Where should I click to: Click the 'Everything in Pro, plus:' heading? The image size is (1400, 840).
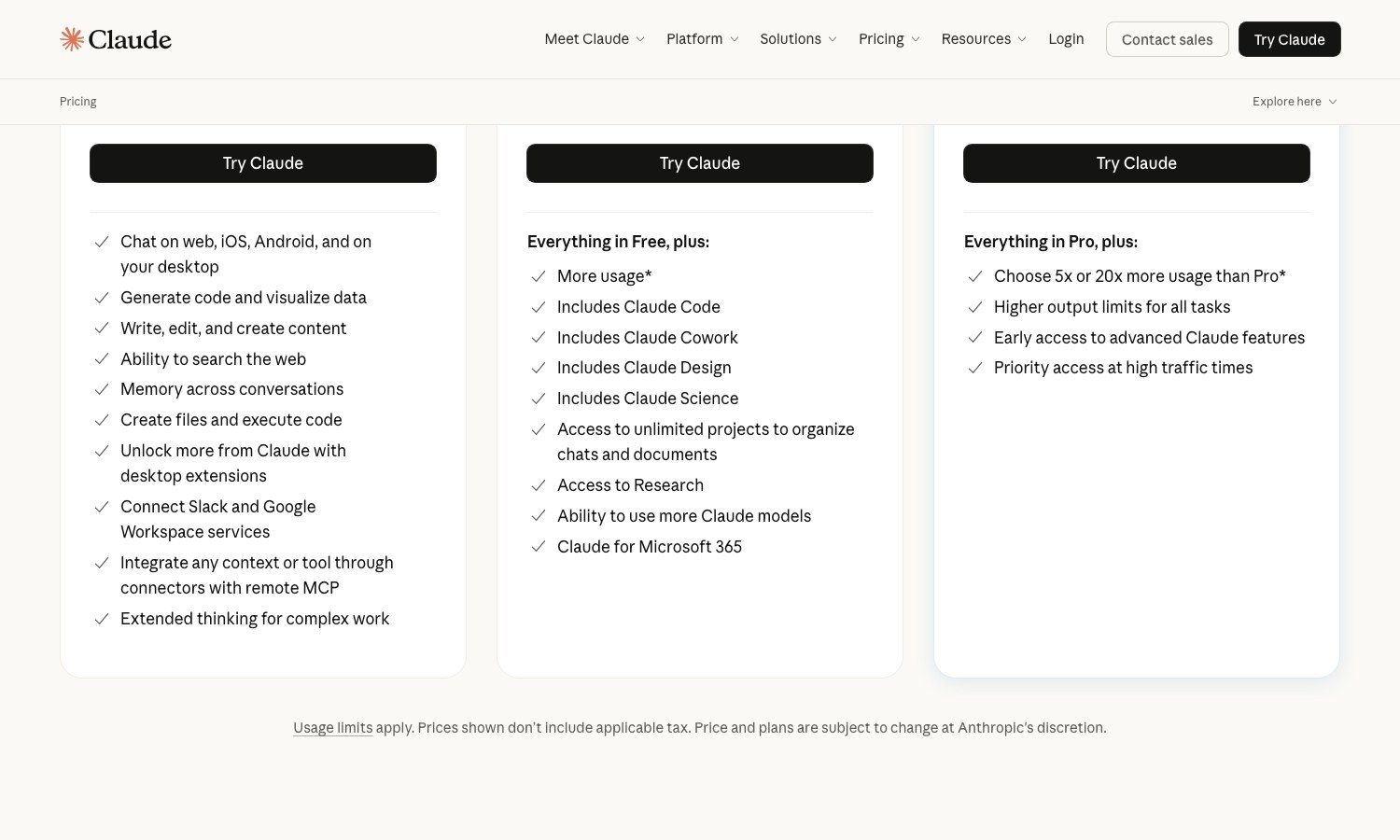click(1051, 242)
